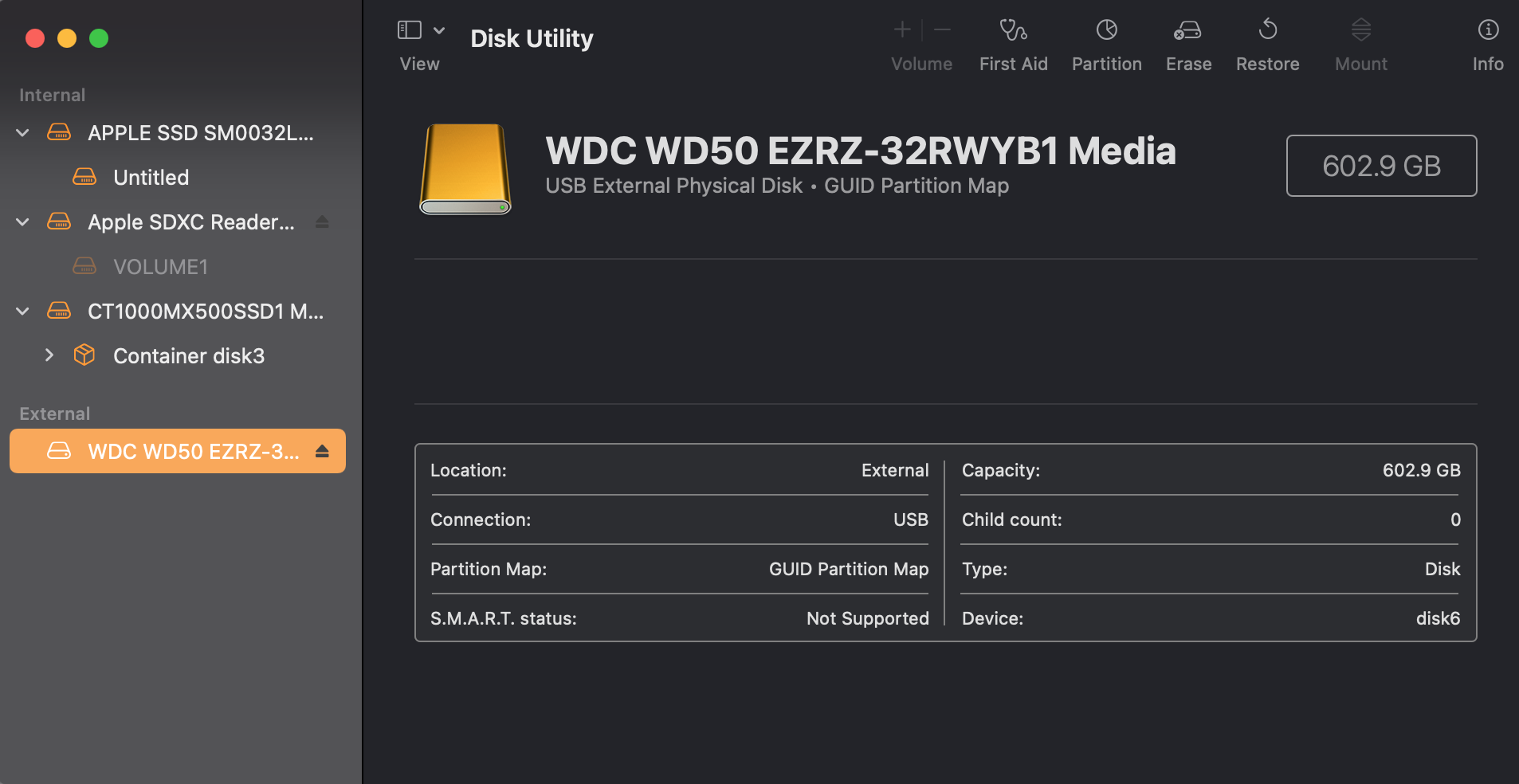Viewport: 1519px width, 784px height.
Task: Click the dimmed Mount toolbar icon
Action: 1361,30
